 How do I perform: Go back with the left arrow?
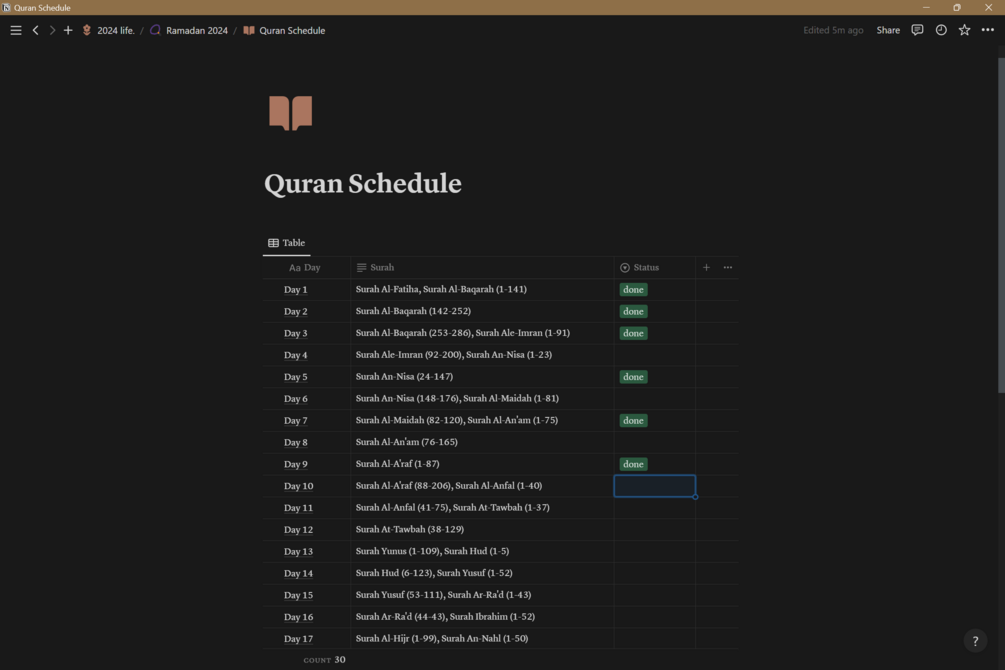pyautogui.click(x=35, y=30)
